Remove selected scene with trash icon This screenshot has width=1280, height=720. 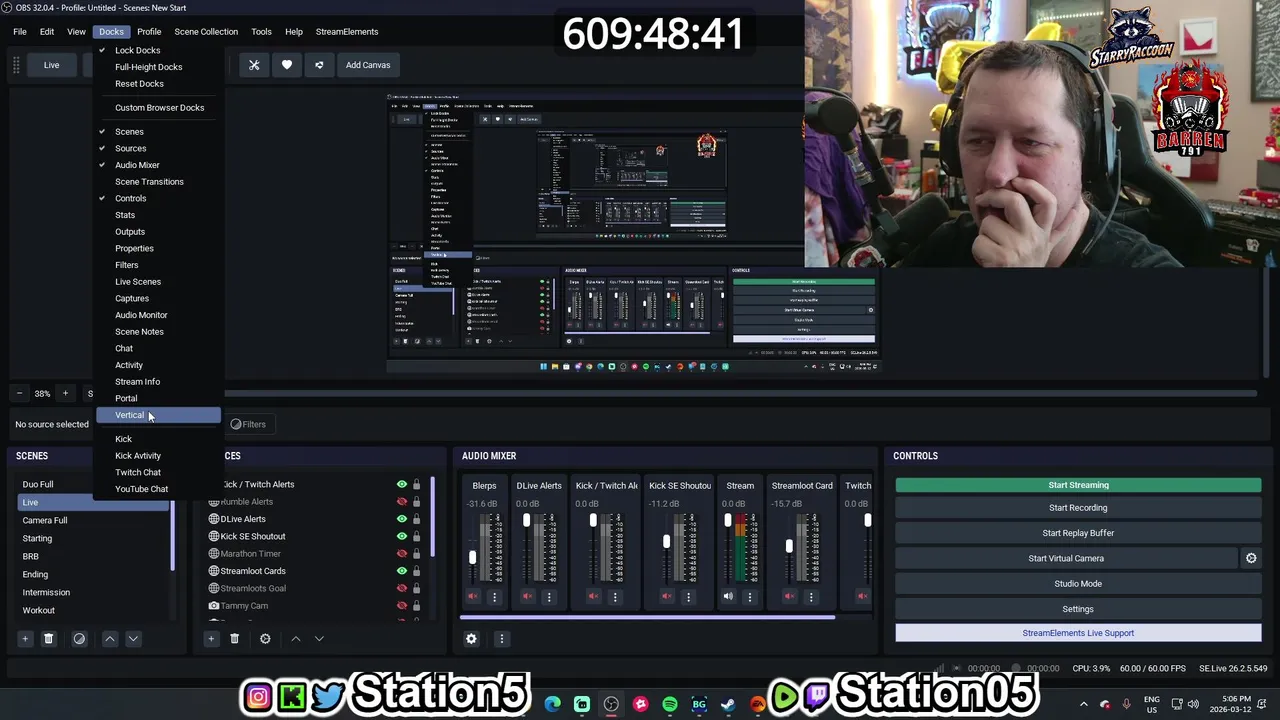point(48,639)
